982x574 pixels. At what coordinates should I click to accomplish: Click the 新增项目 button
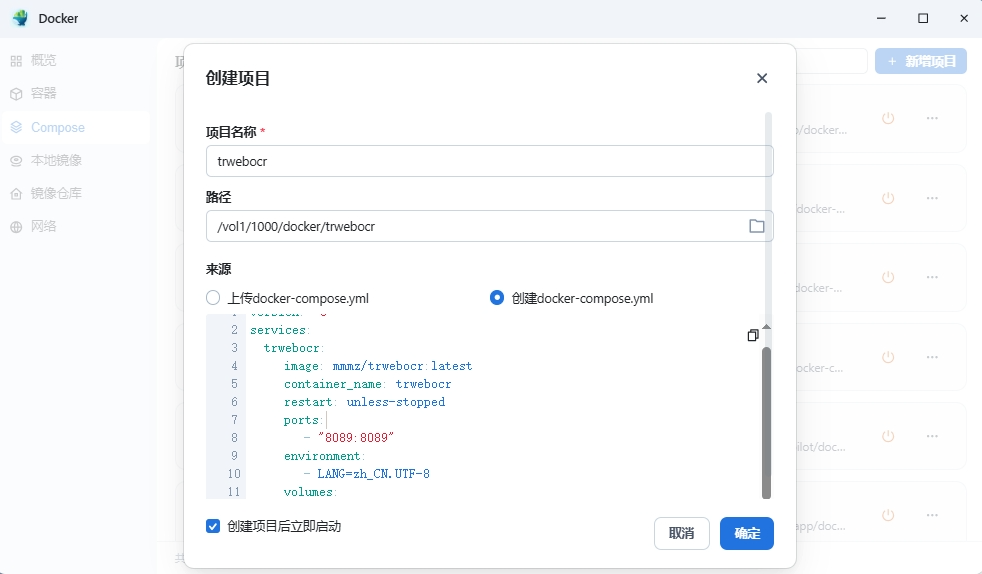921,61
